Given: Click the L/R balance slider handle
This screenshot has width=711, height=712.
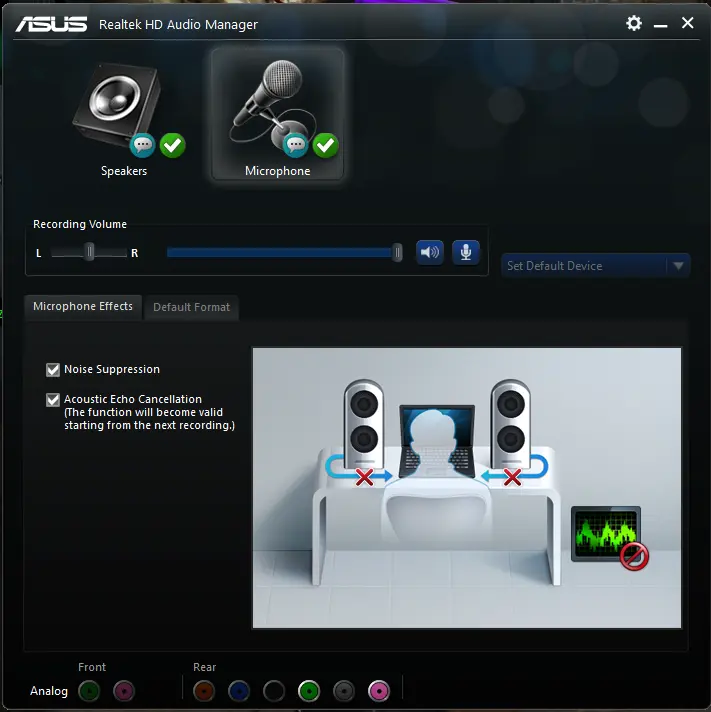Looking at the screenshot, I should (x=89, y=252).
